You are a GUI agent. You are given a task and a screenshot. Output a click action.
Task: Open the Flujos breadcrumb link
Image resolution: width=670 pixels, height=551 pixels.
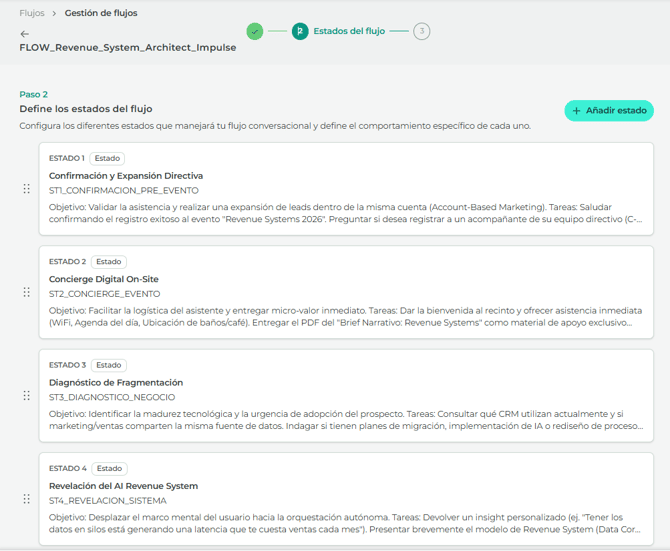pyautogui.click(x=32, y=13)
